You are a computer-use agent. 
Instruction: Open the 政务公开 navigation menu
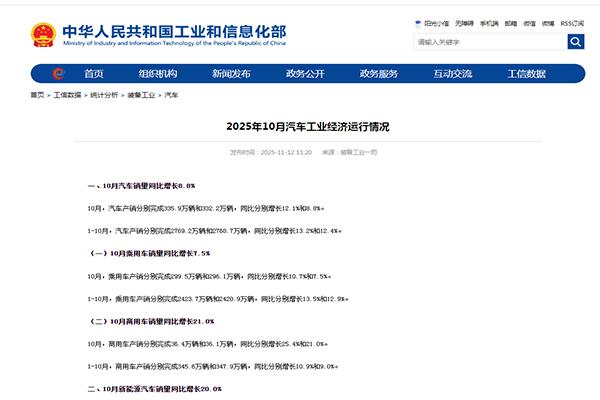(305, 74)
